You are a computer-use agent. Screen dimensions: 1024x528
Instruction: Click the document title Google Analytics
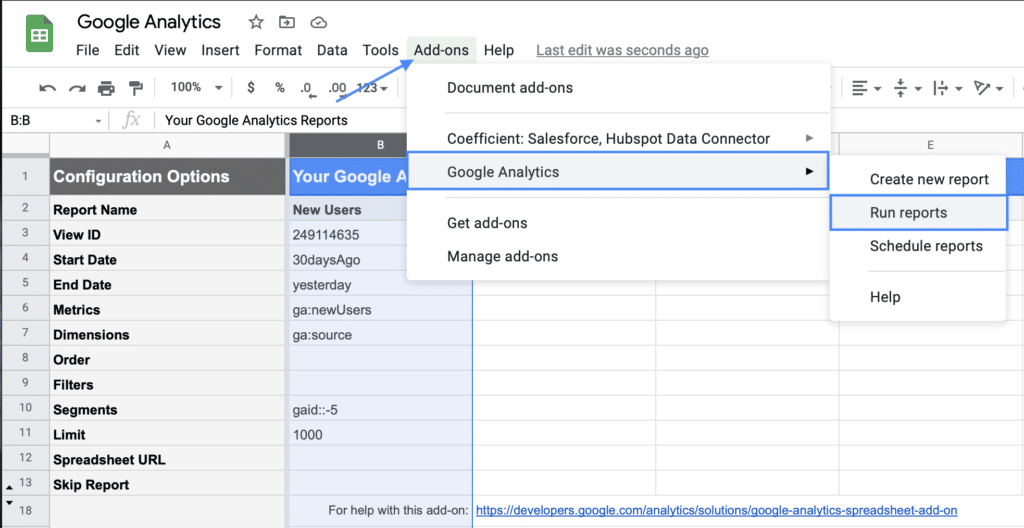(149, 22)
